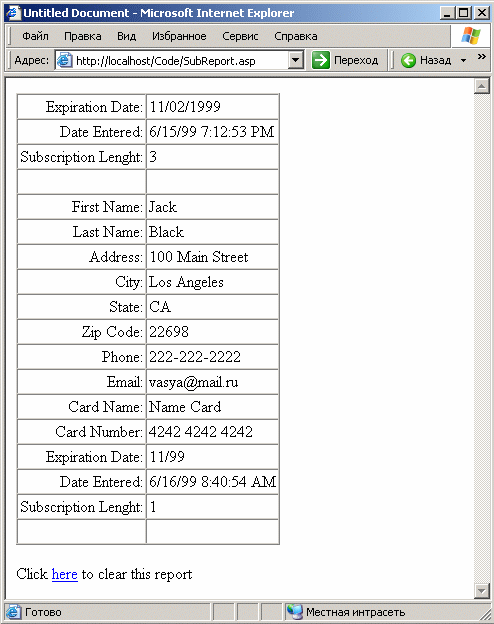Click the page icon in the address bar

click(64, 60)
